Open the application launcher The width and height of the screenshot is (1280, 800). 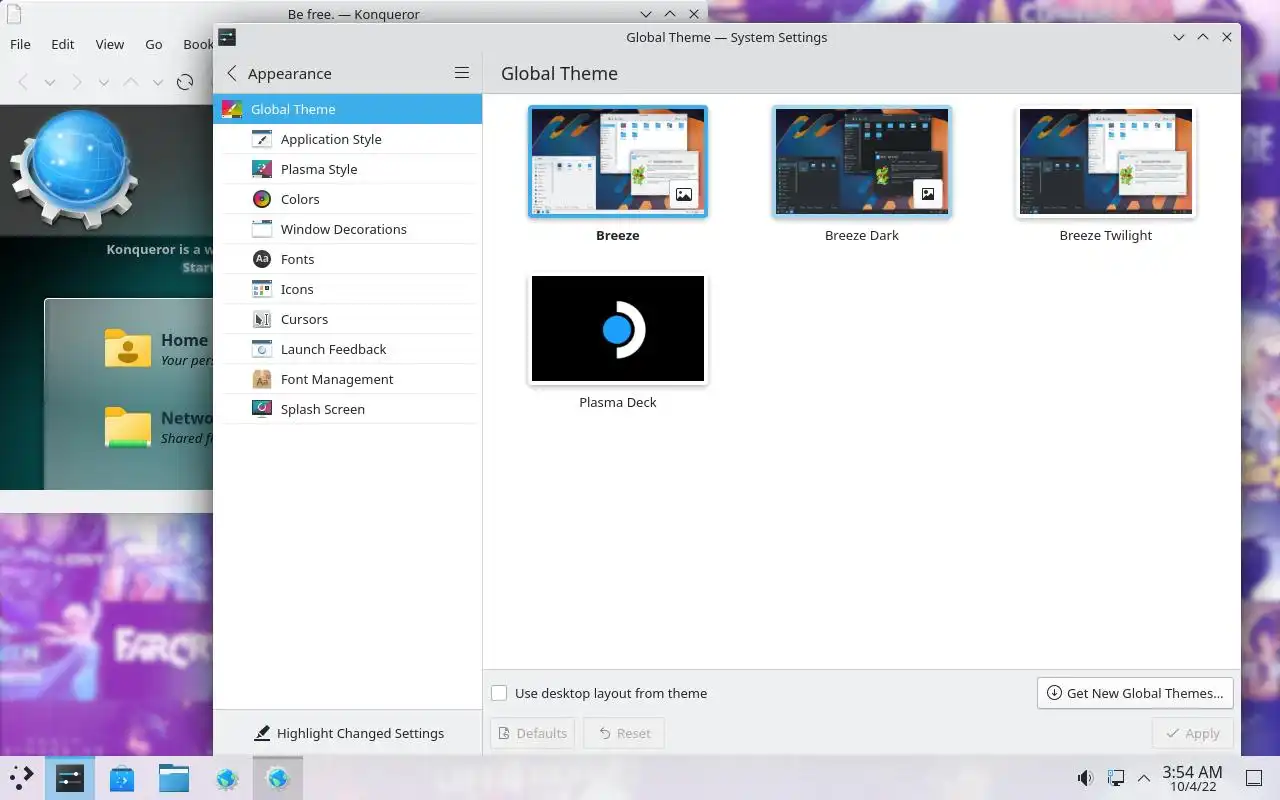pos(22,777)
